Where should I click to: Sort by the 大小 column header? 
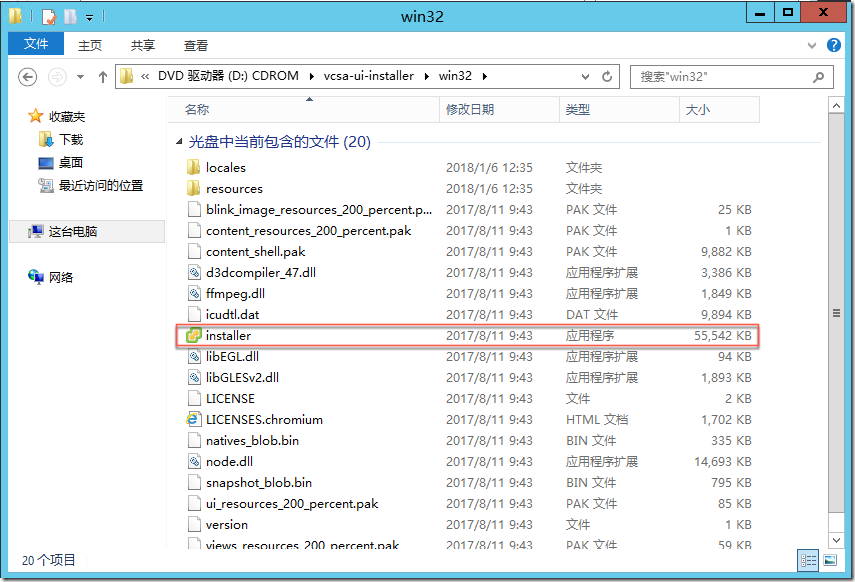(x=719, y=110)
